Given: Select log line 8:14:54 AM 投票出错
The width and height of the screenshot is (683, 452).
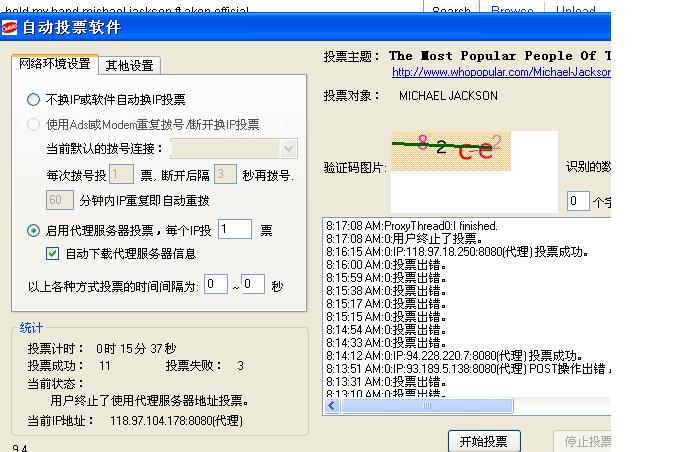Looking at the screenshot, I should tap(386, 330).
